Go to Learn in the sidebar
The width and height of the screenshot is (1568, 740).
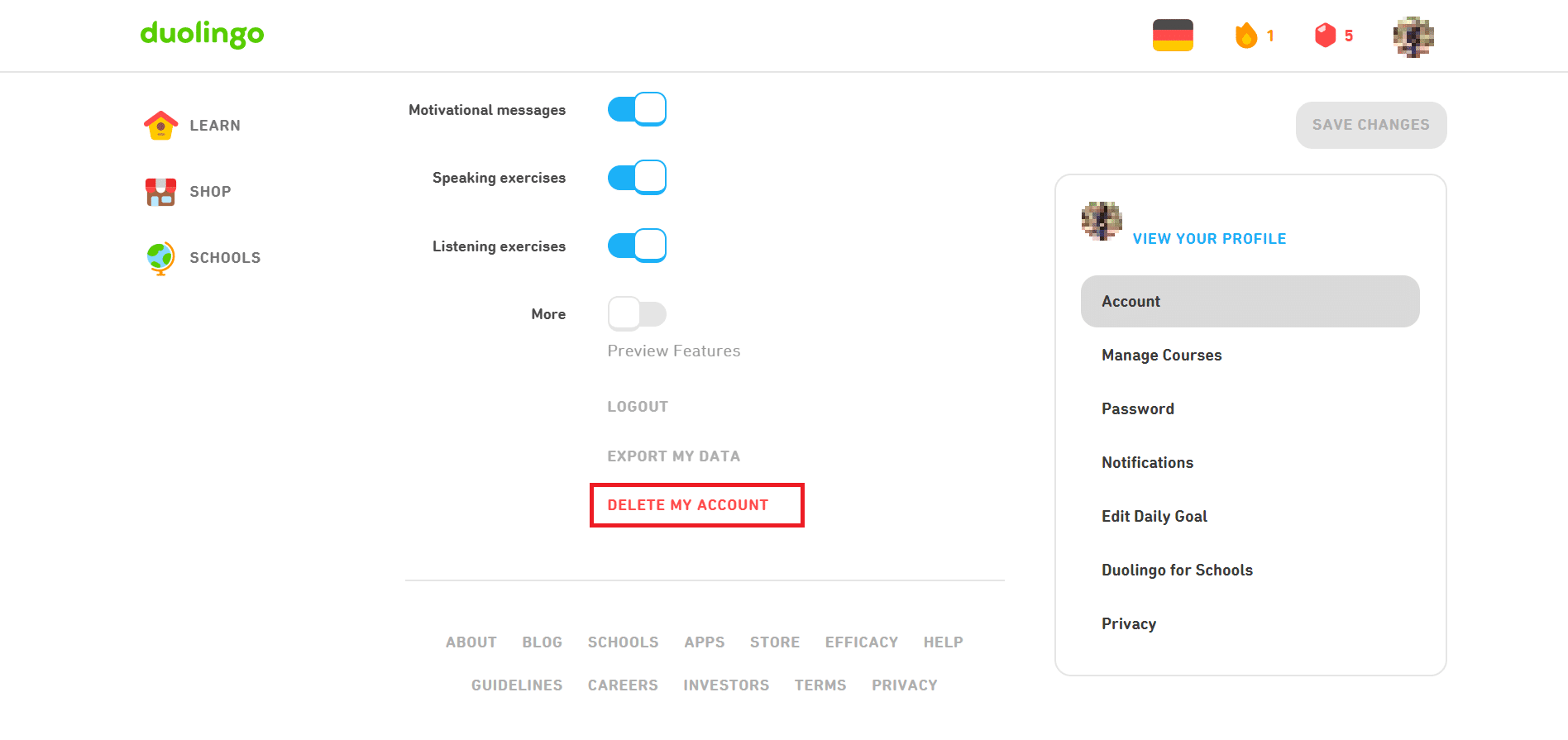(215, 126)
